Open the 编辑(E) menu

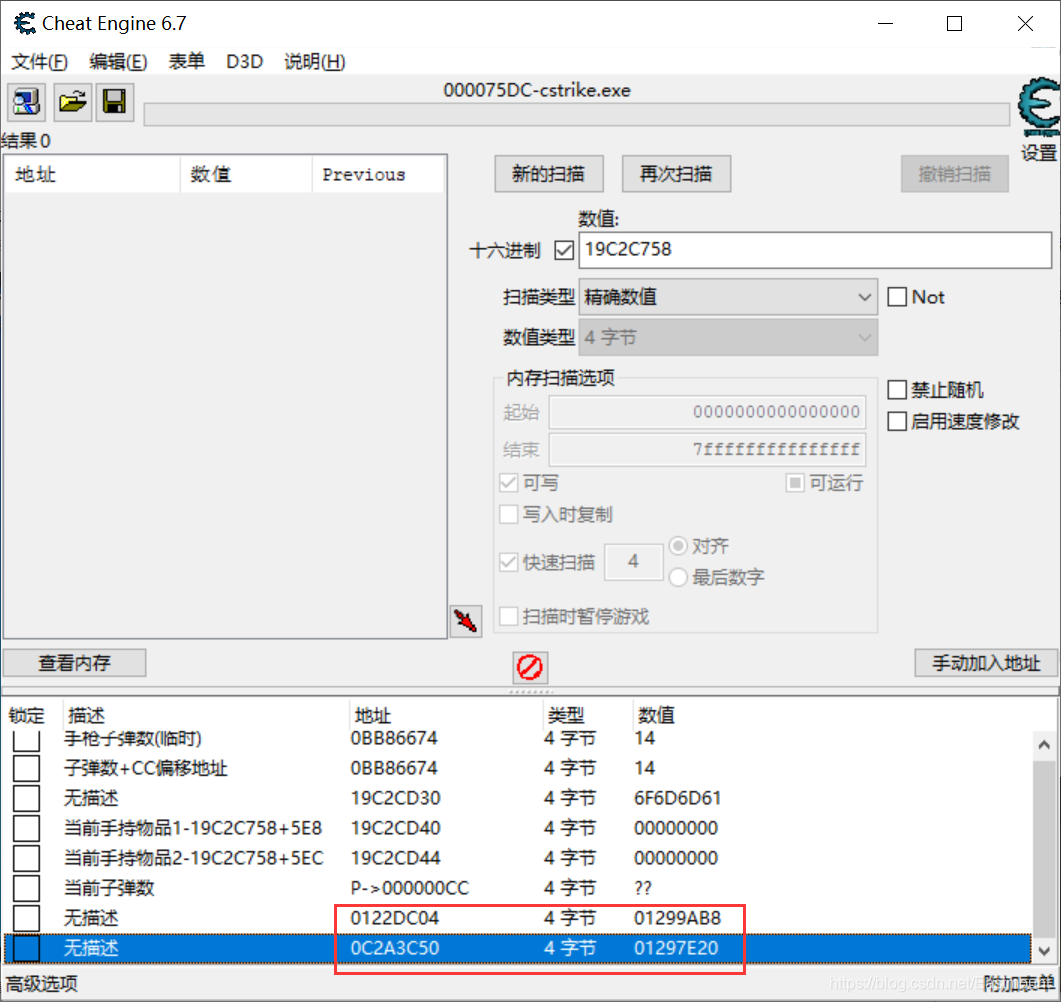[118, 62]
